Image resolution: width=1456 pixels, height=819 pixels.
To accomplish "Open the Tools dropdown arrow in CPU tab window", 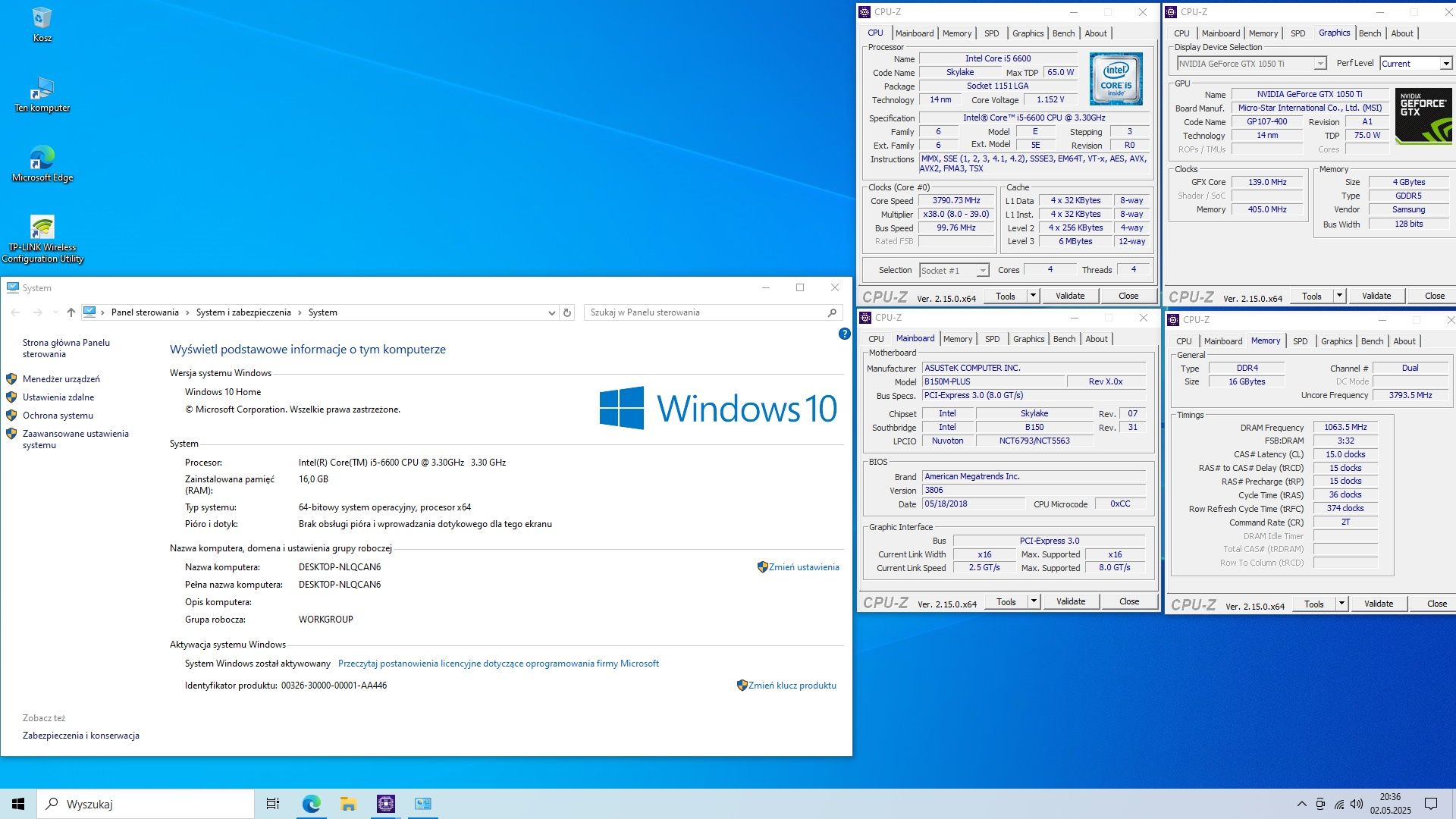I will pos(1033,296).
